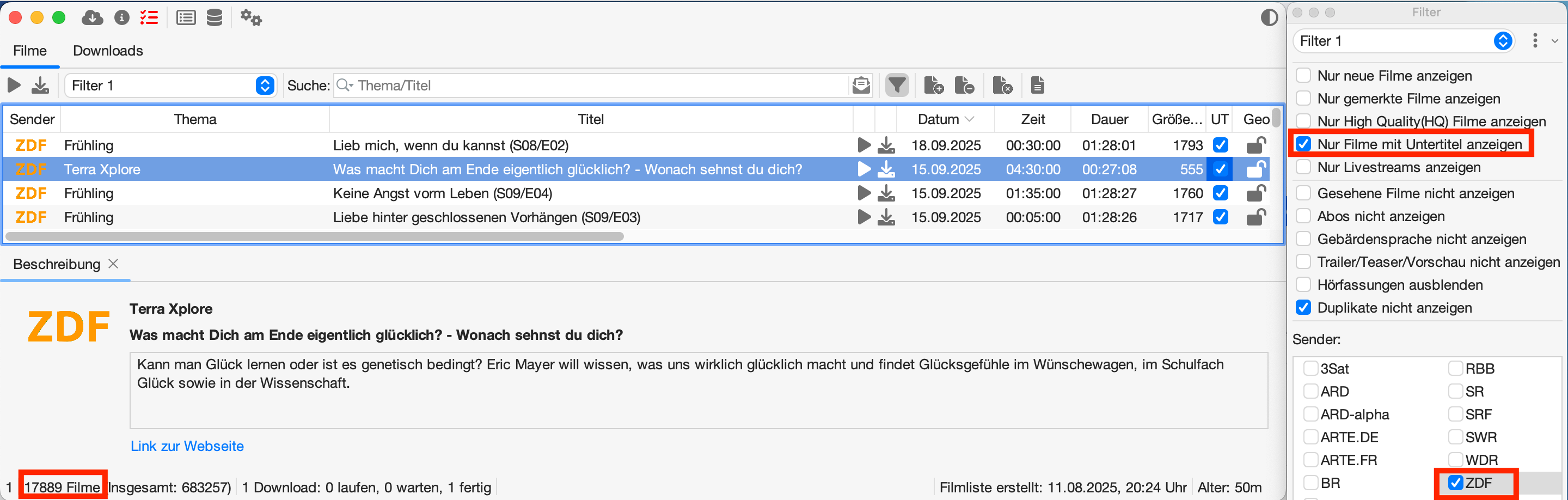1568x500 pixels.
Task: Open Filter 1 dropdown in Filter window
Action: point(1404,41)
